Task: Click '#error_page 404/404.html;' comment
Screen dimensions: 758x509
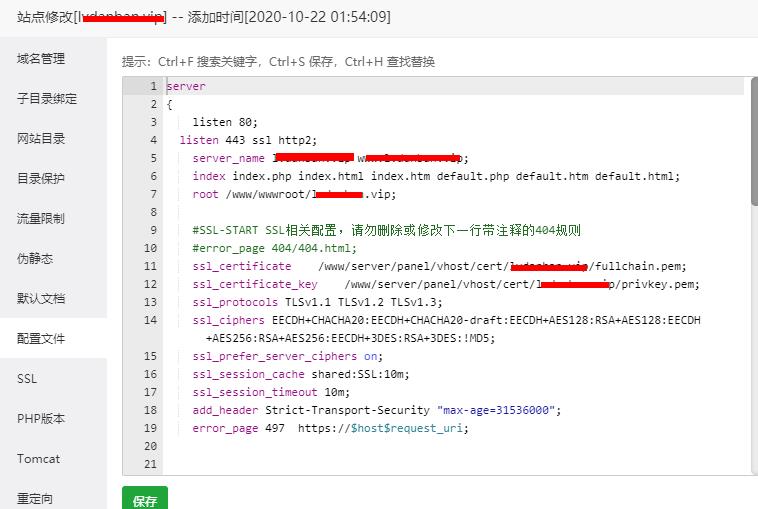Action: (275, 248)
